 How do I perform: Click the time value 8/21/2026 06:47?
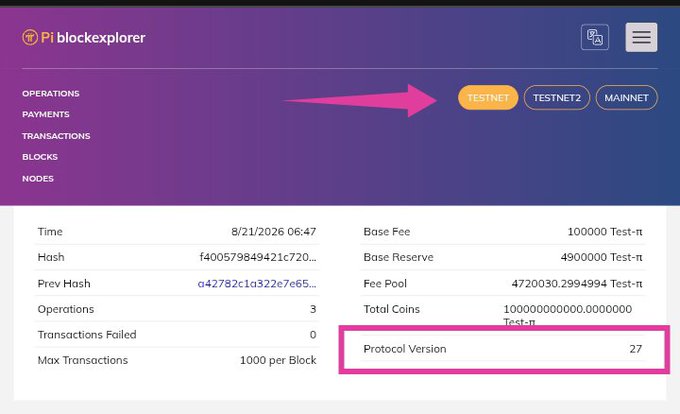click(x=273, y=231)
